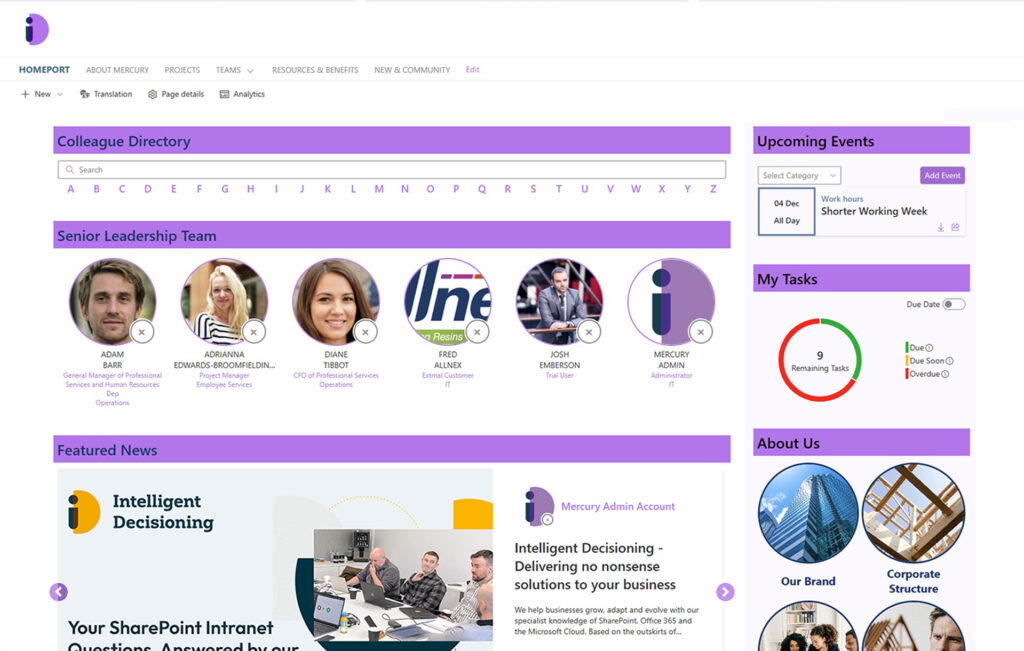Click the 'Project Manager' job title text
This screenshot has height=651, width=1024.
tap(224, 375)
